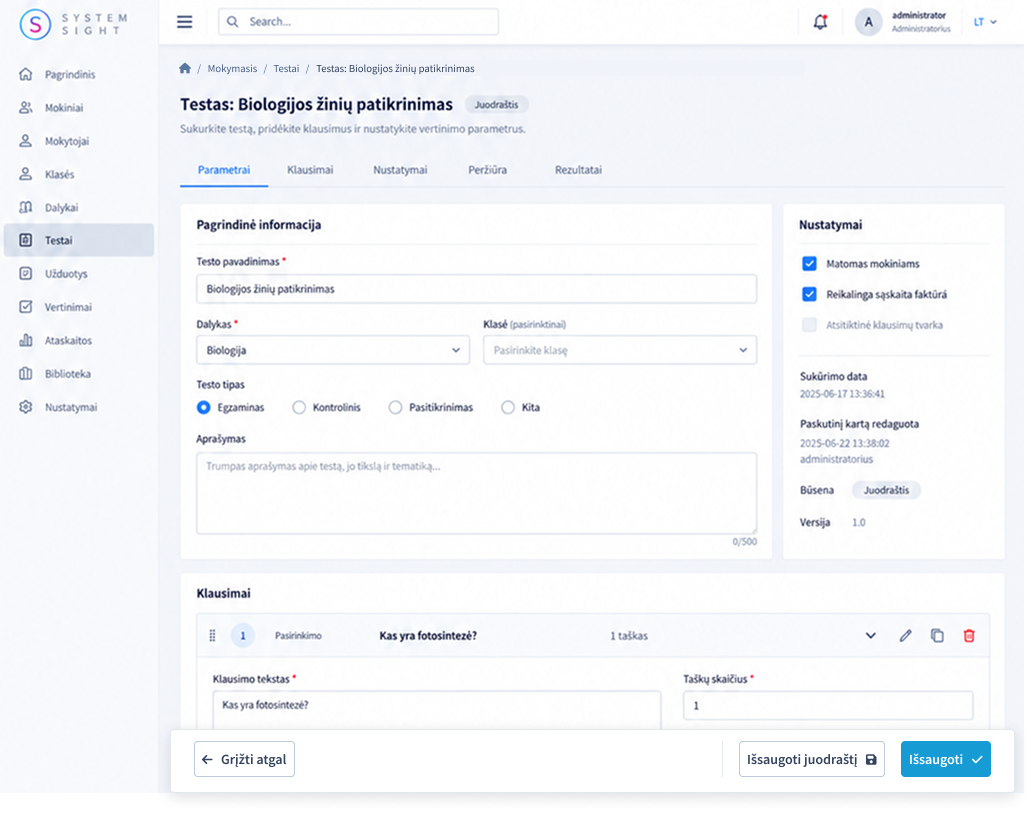The width and height of the screenshot is (1031, 813).
Task: Go to home via breadcrumb house icon
Action: coord(185,68)
